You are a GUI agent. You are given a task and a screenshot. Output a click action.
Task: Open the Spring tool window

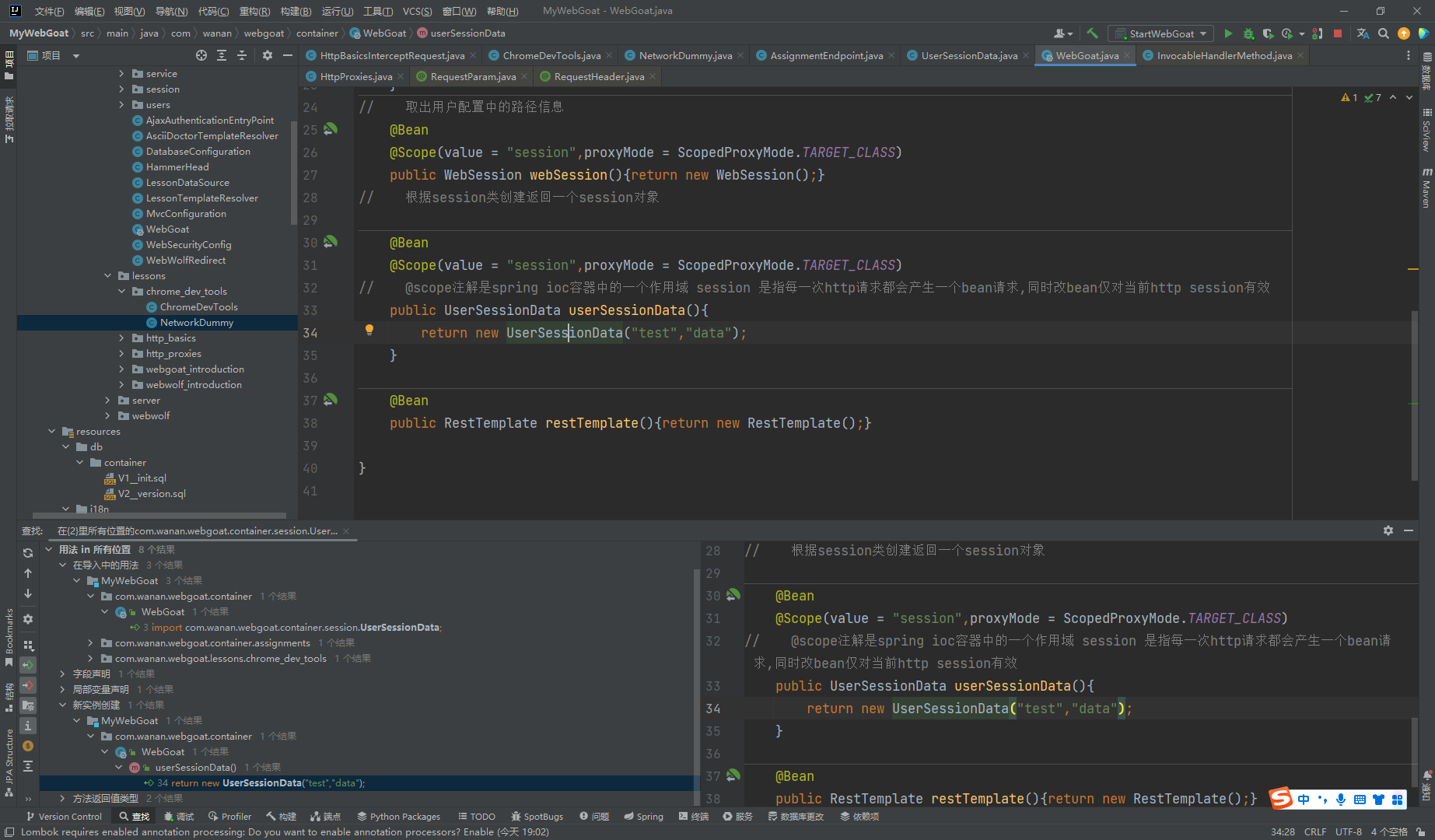643,816
